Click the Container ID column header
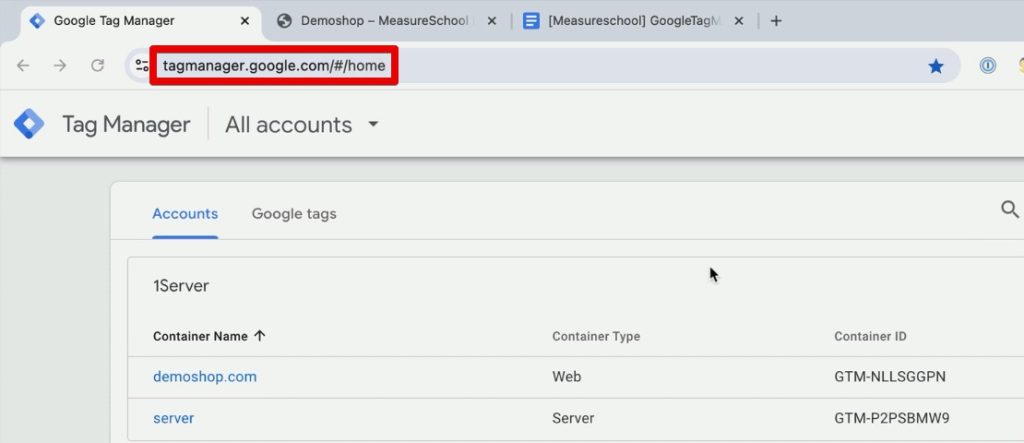1024x443 pixels. (870, 336)
